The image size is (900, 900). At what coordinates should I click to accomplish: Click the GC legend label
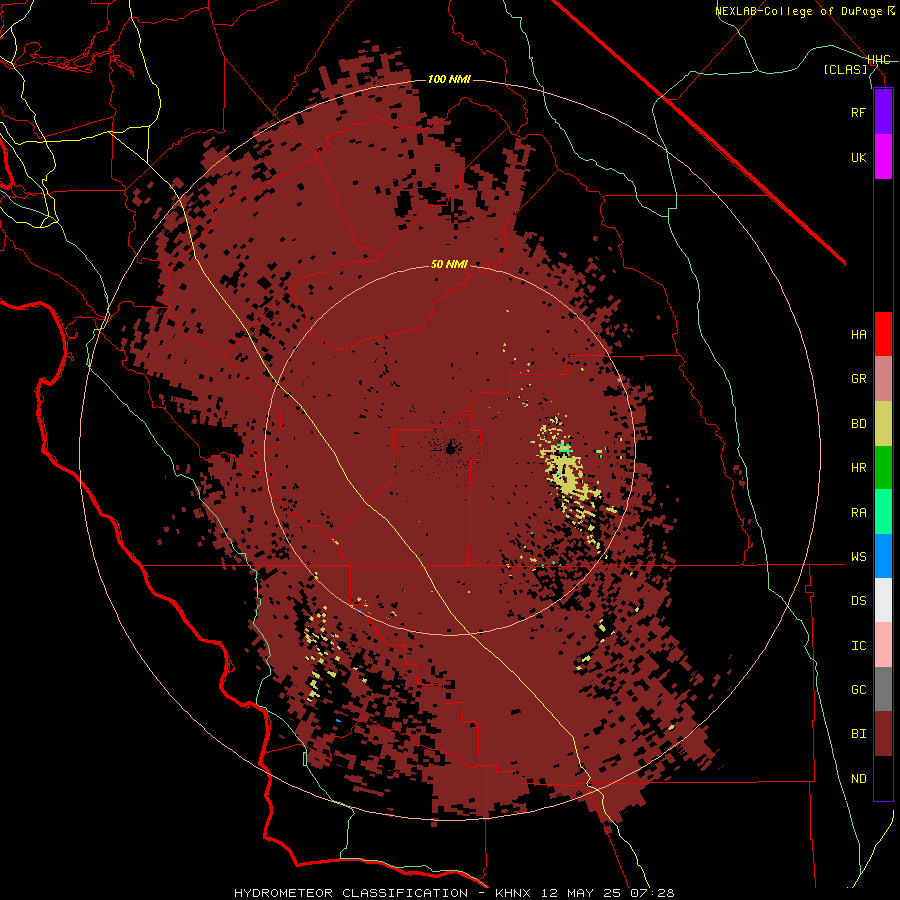[858, 690]
